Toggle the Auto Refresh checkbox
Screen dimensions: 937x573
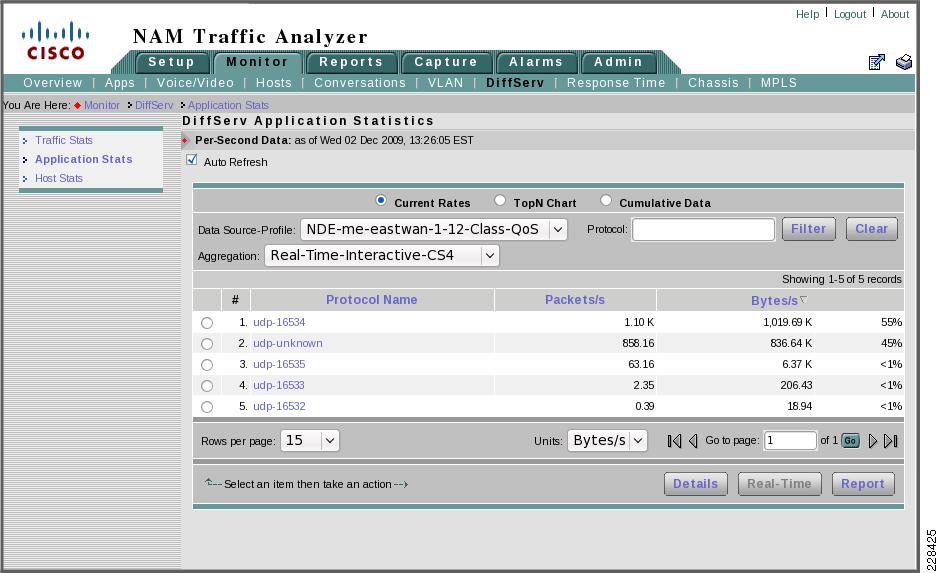point(191,160)
